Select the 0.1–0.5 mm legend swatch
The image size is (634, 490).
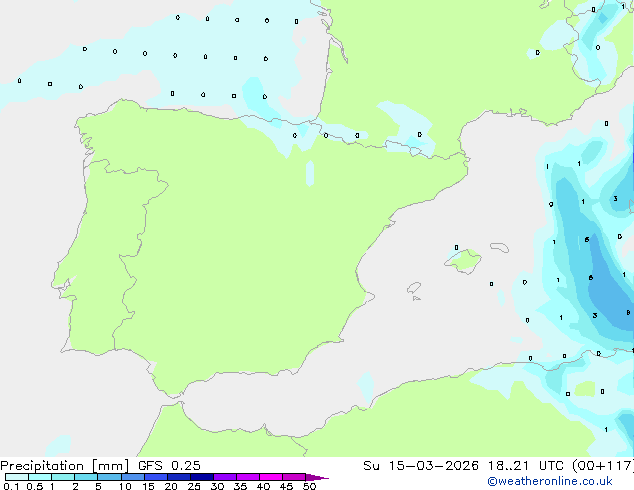pos(17,477)
